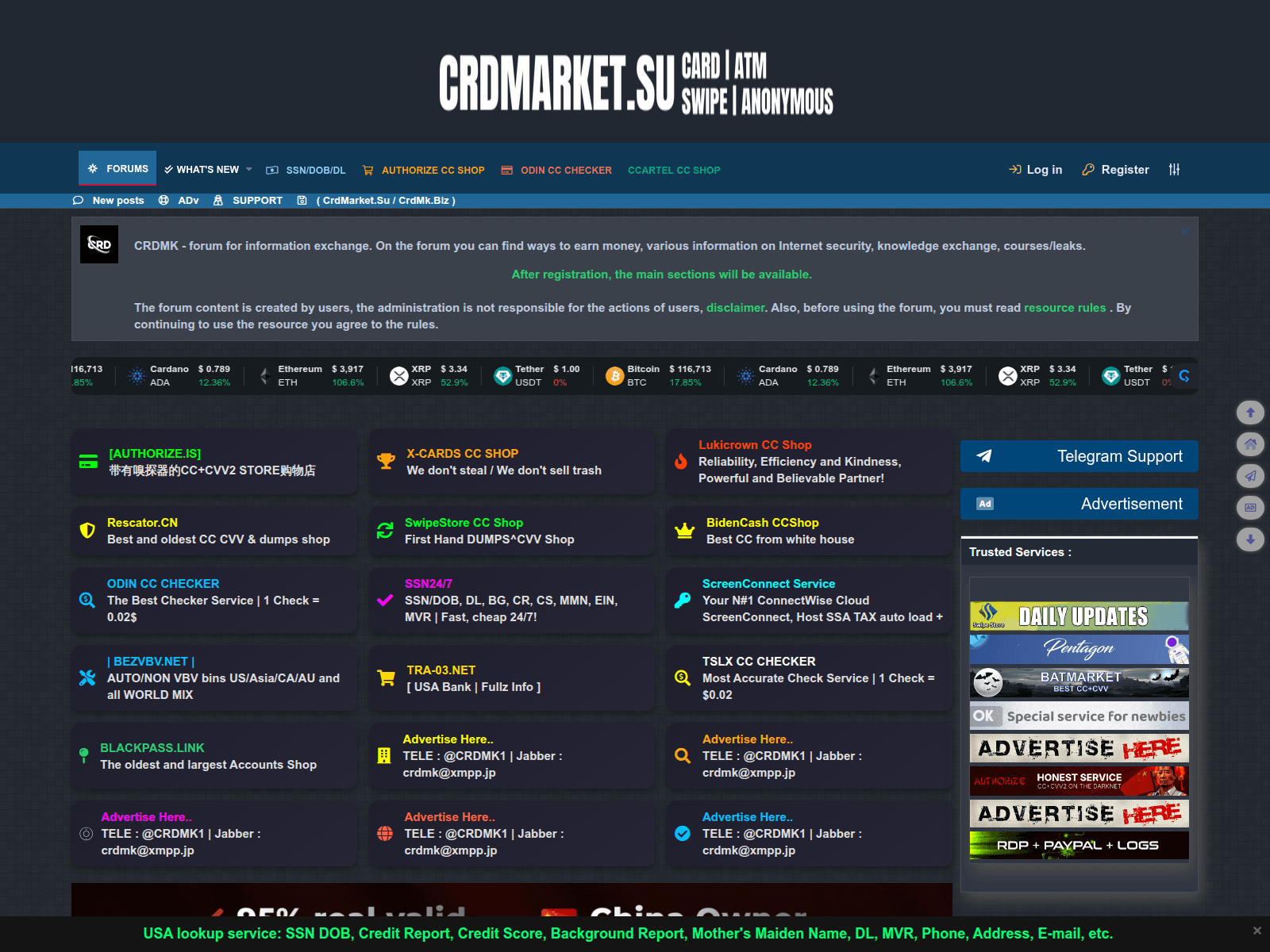
Task: Open the Pentagon banner
Action: 1079,649
